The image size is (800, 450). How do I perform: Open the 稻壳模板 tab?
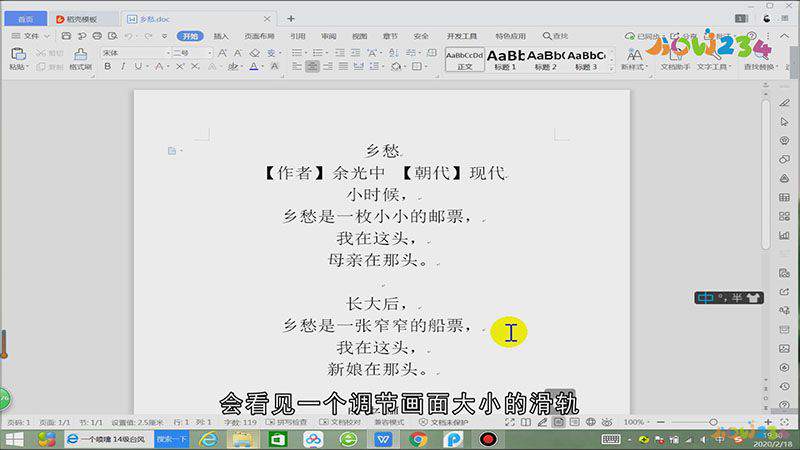click(x=82, y=19)
